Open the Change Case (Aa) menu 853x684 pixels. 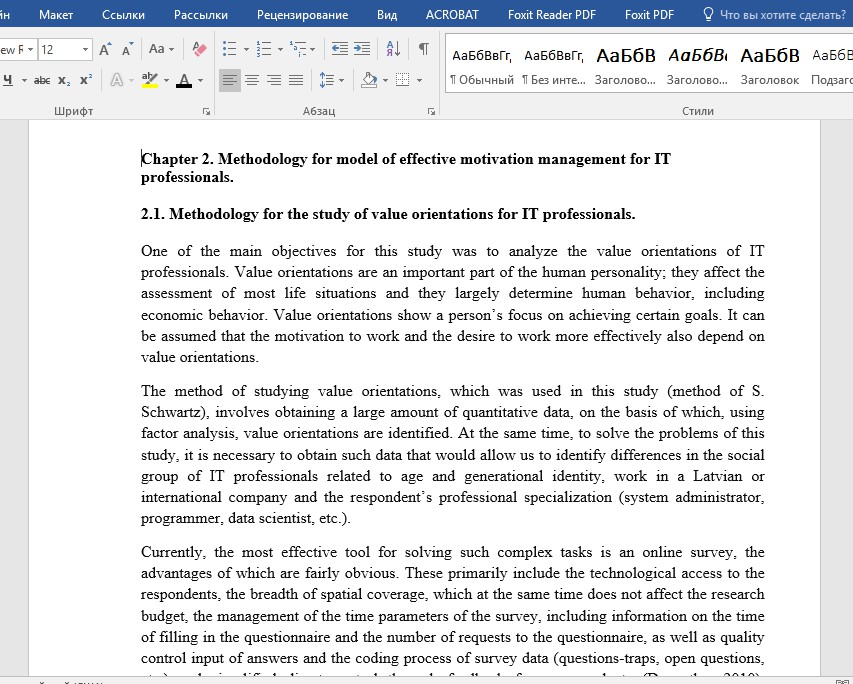click(x=161, y=50)
